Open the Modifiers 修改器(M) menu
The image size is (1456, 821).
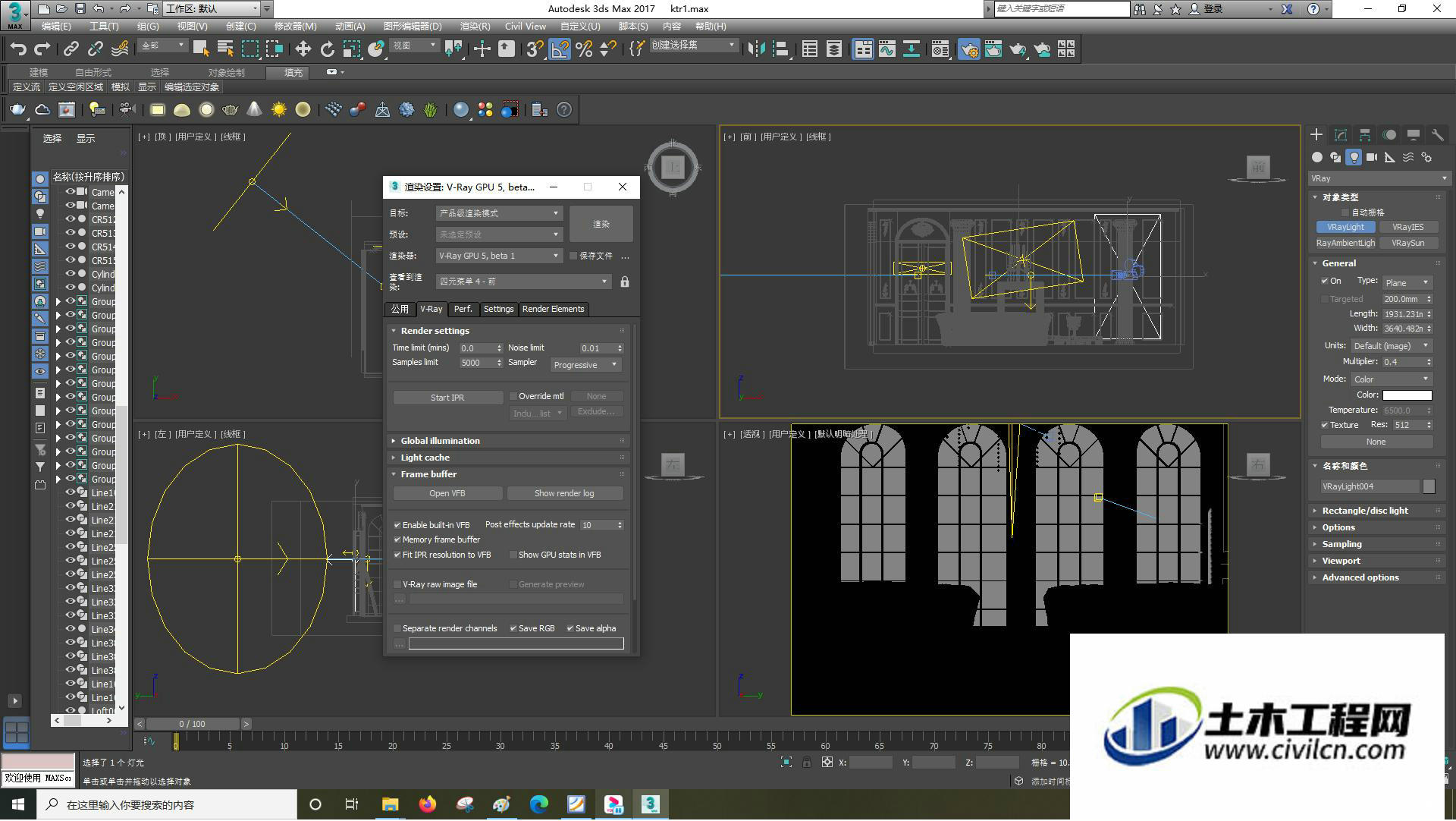click(x=295, y=27)
